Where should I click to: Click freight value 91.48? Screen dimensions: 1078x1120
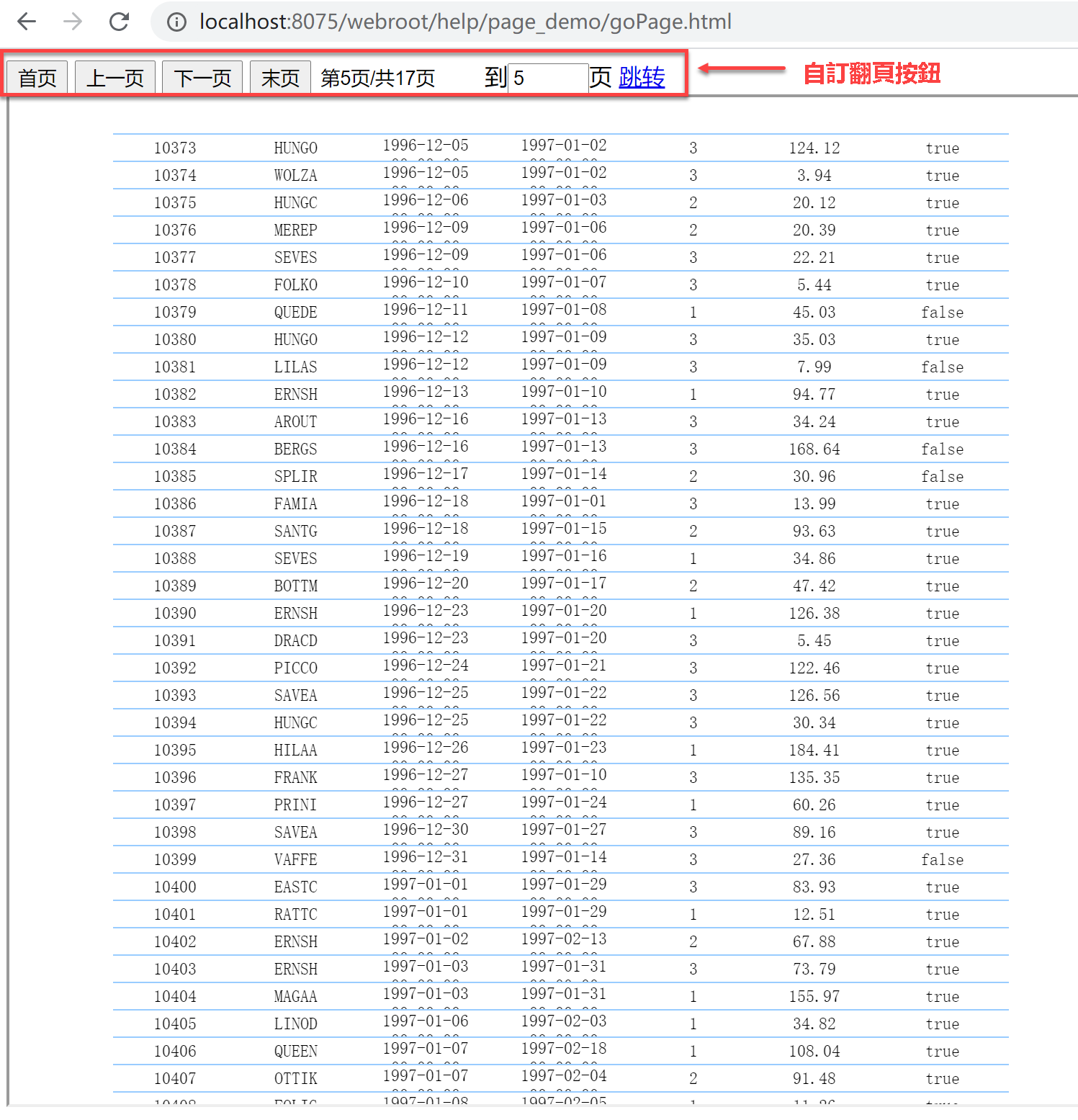tap(814, 1079)
